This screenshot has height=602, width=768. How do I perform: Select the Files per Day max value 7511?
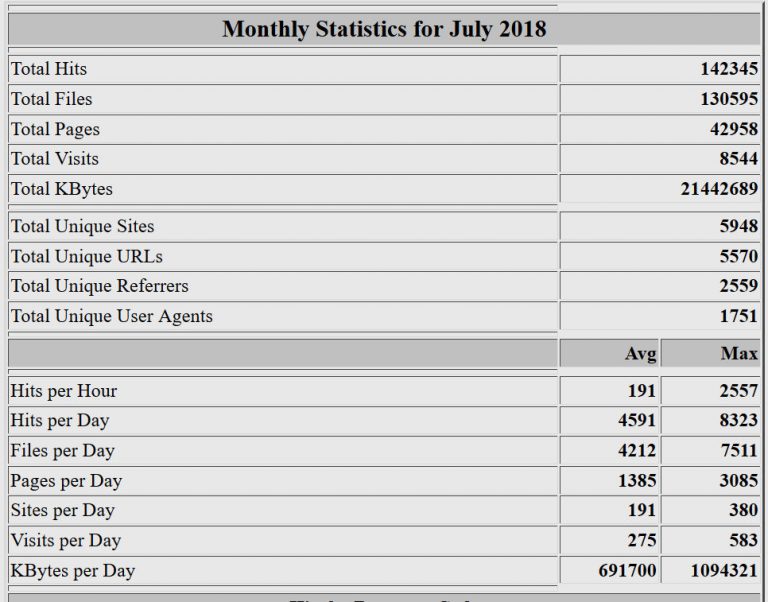pos(738,451)
